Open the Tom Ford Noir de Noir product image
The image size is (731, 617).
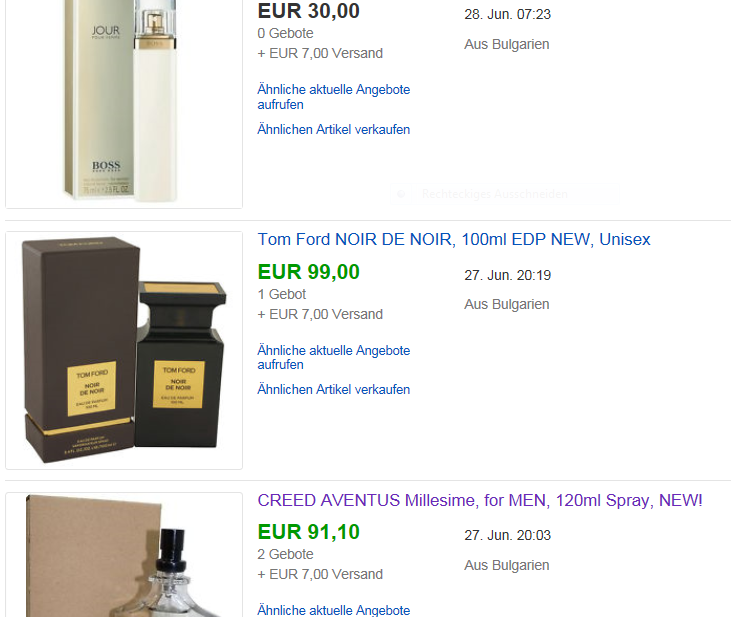click(124, 350)
